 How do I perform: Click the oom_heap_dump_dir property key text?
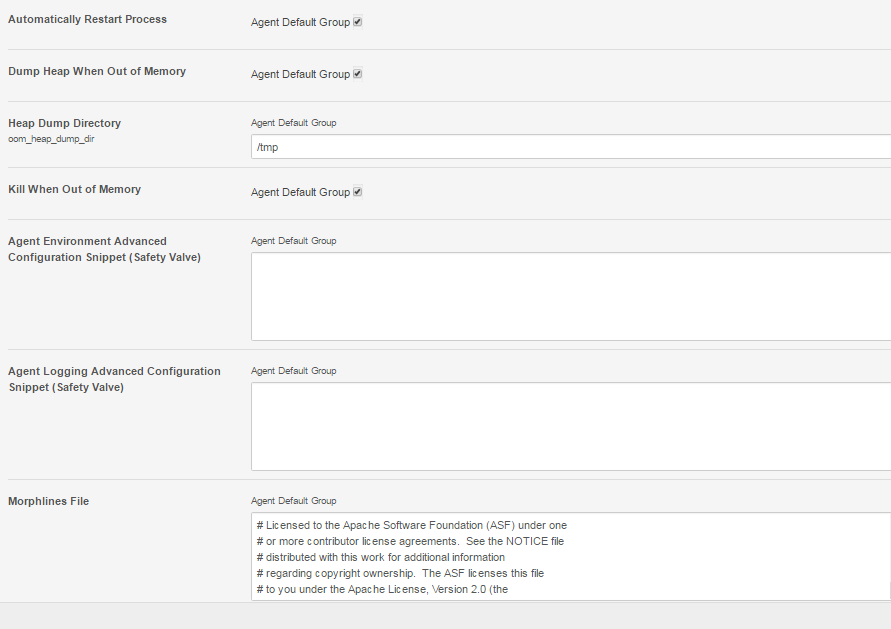(51, 139)
